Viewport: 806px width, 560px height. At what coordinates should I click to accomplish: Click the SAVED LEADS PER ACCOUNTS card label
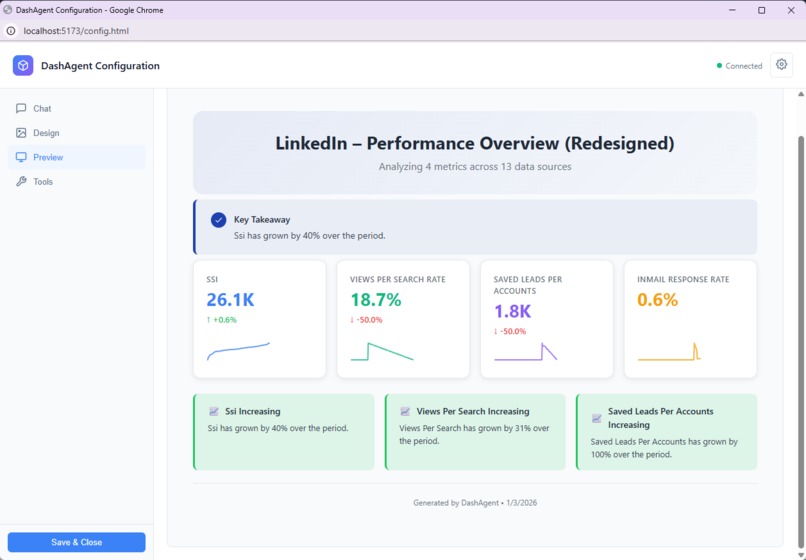point(528,285)
